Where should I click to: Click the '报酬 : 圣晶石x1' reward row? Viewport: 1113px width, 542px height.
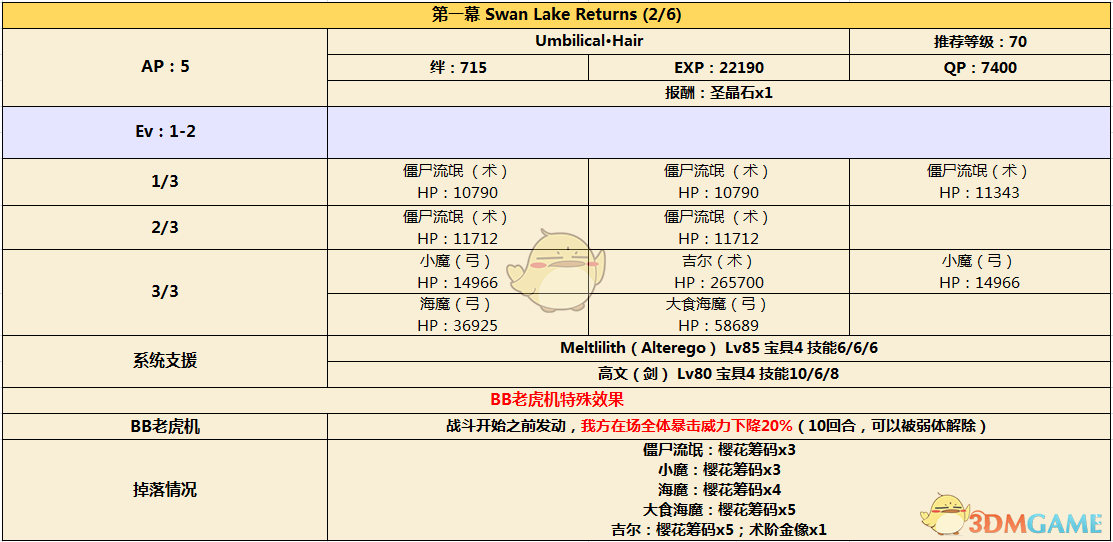pos(719,94)
